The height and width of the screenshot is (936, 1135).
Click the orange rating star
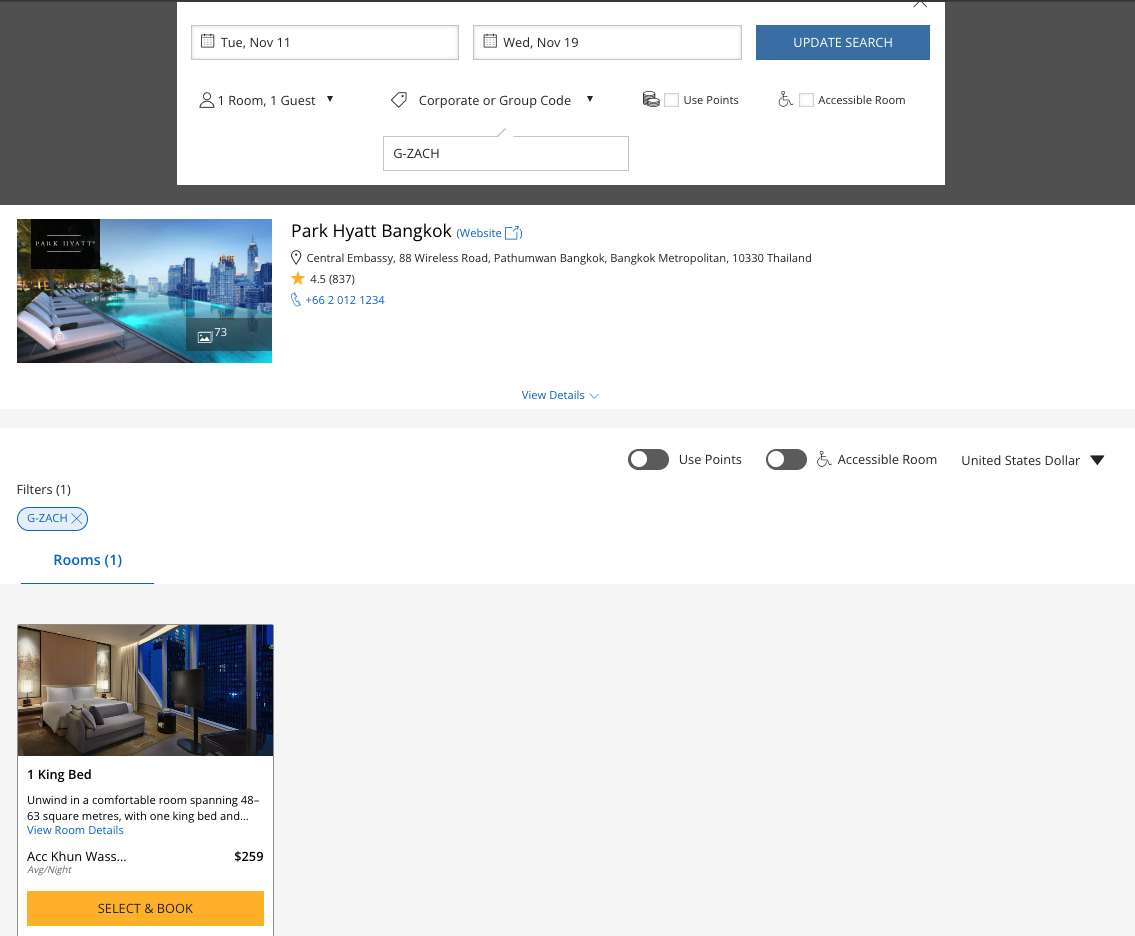[x=298, y=278]
